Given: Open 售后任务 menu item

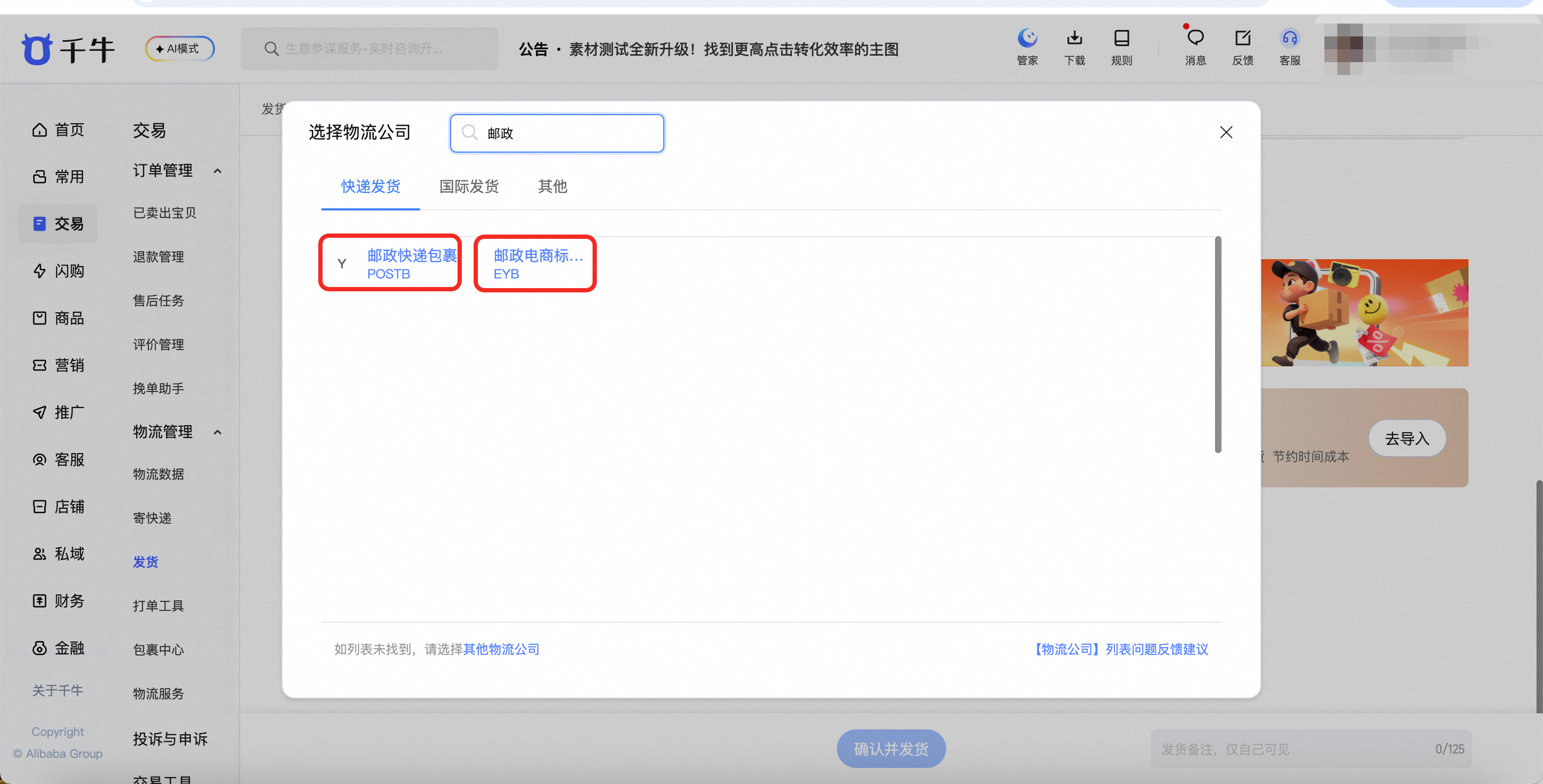Looking at the screenshot, I should (x=159, y=300).
